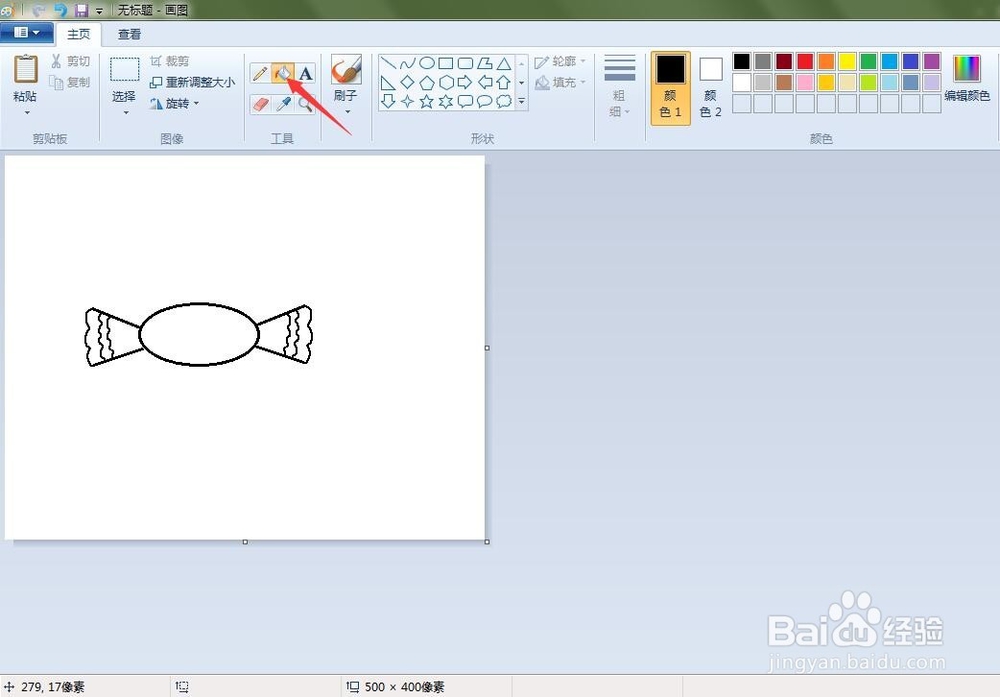
Task: Pick the pink color swatch
Action: coord(805,82)
